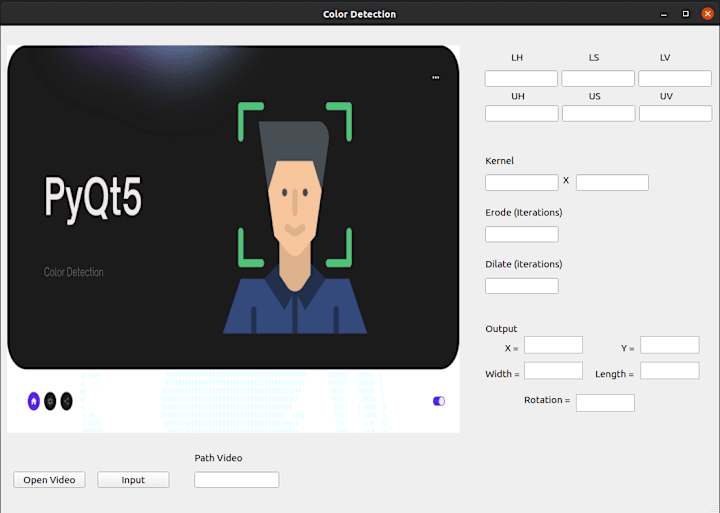Screen dimensions: 720x513
Task: Click the "Rotation =" label
Action: [547, 400]
